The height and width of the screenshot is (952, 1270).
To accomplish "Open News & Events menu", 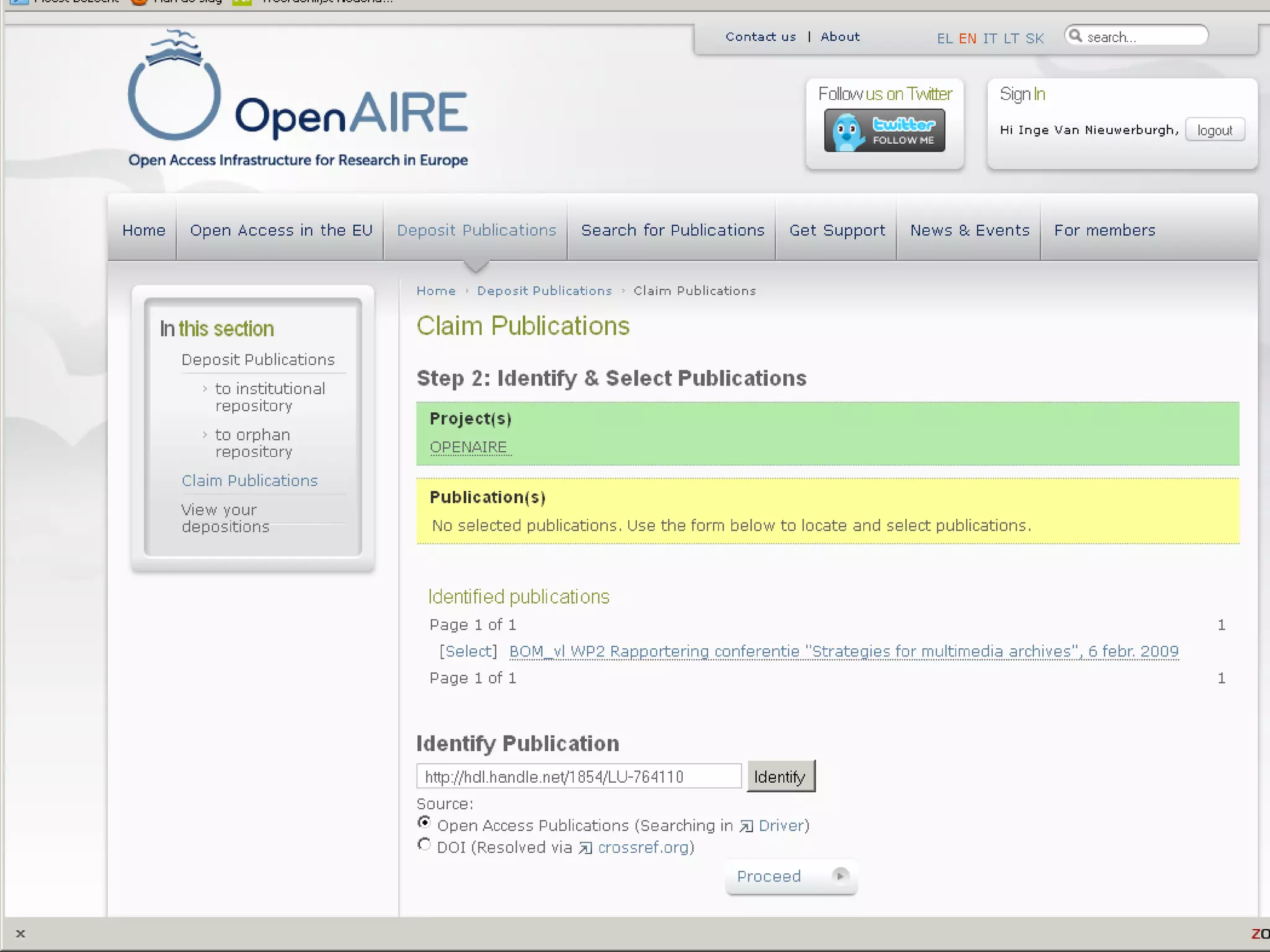I will click(969, 230).
